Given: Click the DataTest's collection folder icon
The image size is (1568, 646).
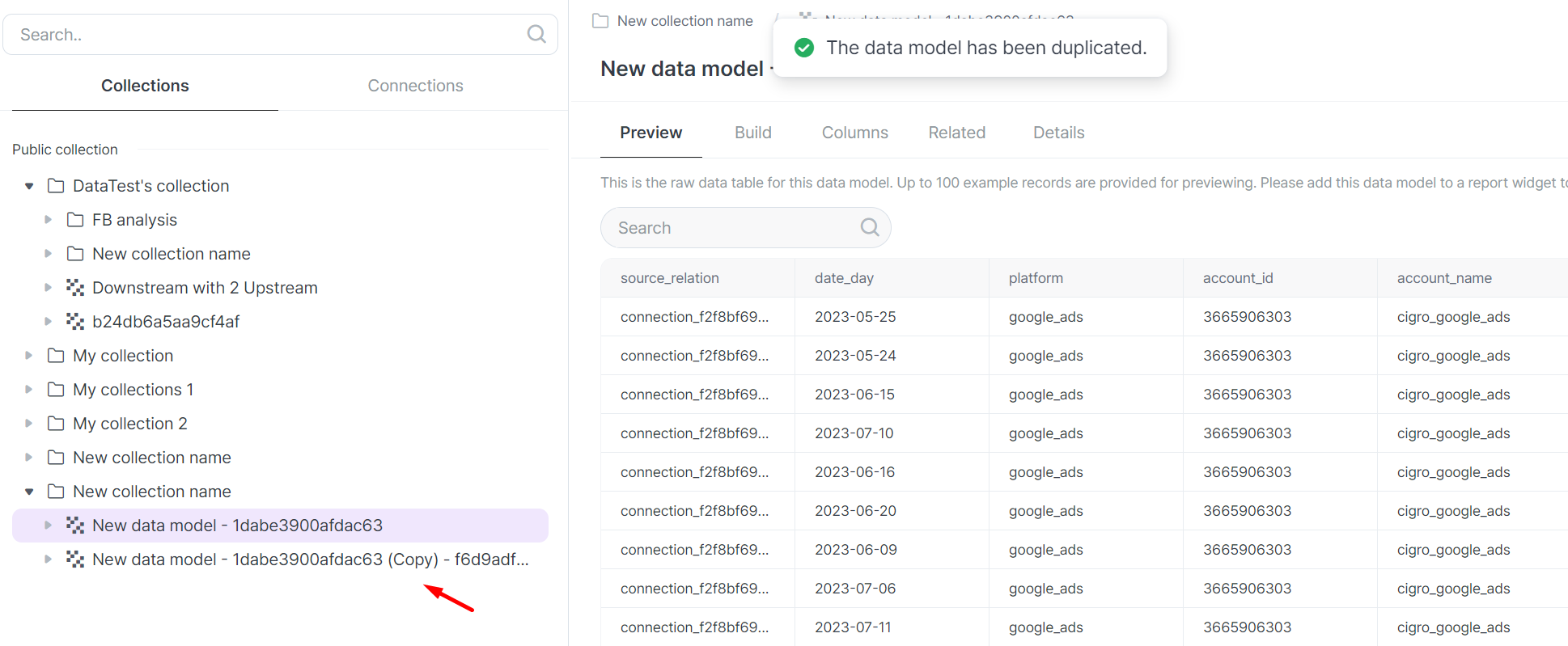Looking at the screenshot, I should [x=56, y=186].
